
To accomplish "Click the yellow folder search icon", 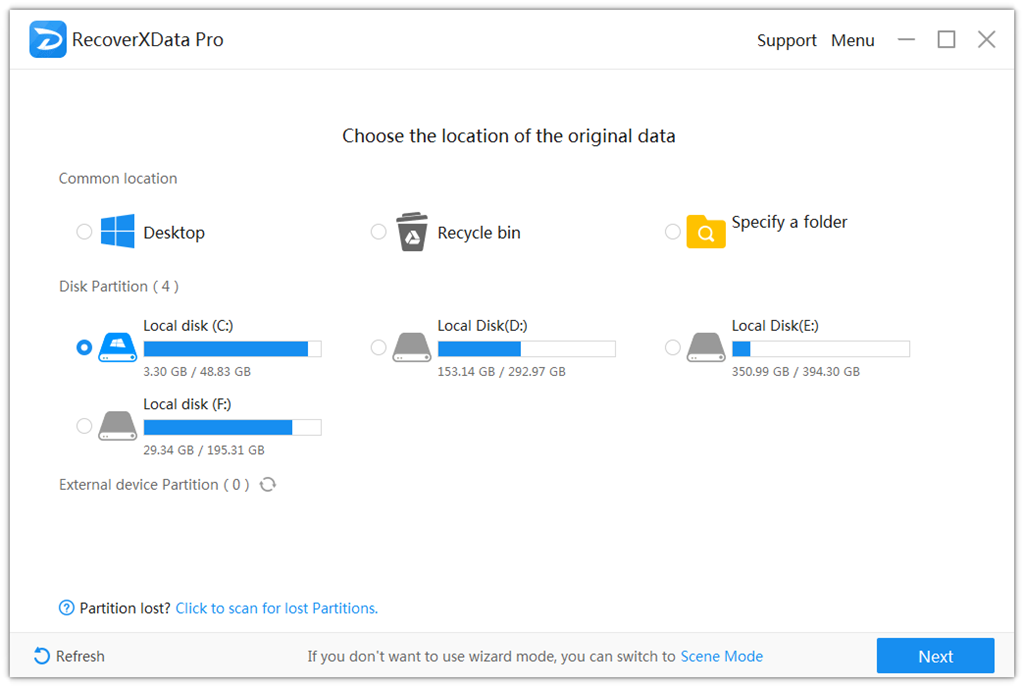I will click(x=706, y=231).
